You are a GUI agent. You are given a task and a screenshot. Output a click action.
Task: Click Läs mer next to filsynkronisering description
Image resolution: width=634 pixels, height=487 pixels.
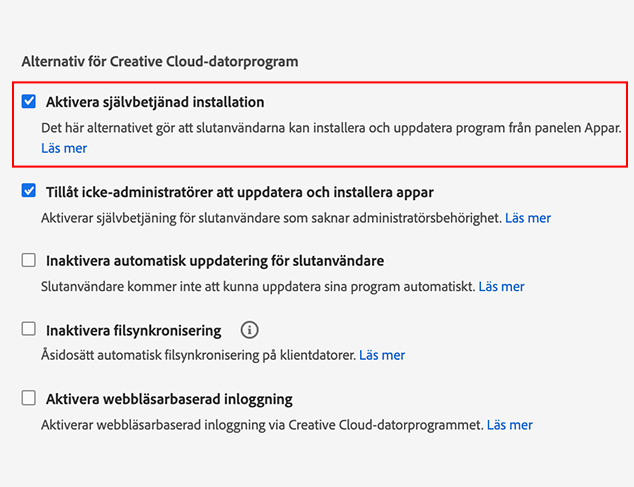[x=382, y=355]
